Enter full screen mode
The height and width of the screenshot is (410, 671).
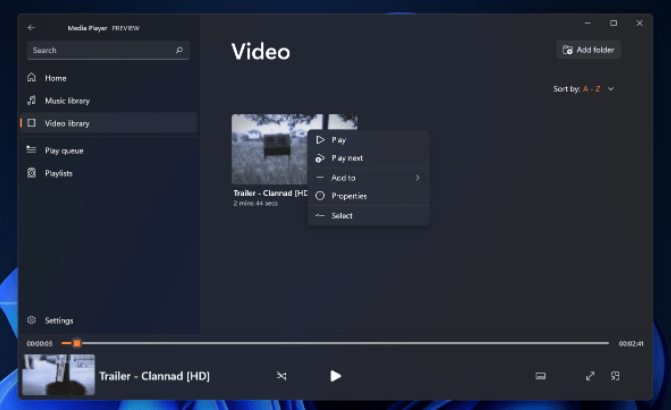(x=590, y=376)
